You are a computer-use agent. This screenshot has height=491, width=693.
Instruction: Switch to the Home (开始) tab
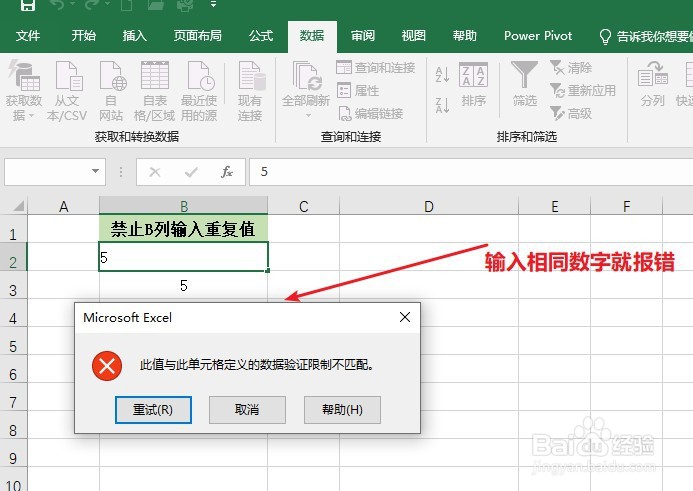click(84, 36)
